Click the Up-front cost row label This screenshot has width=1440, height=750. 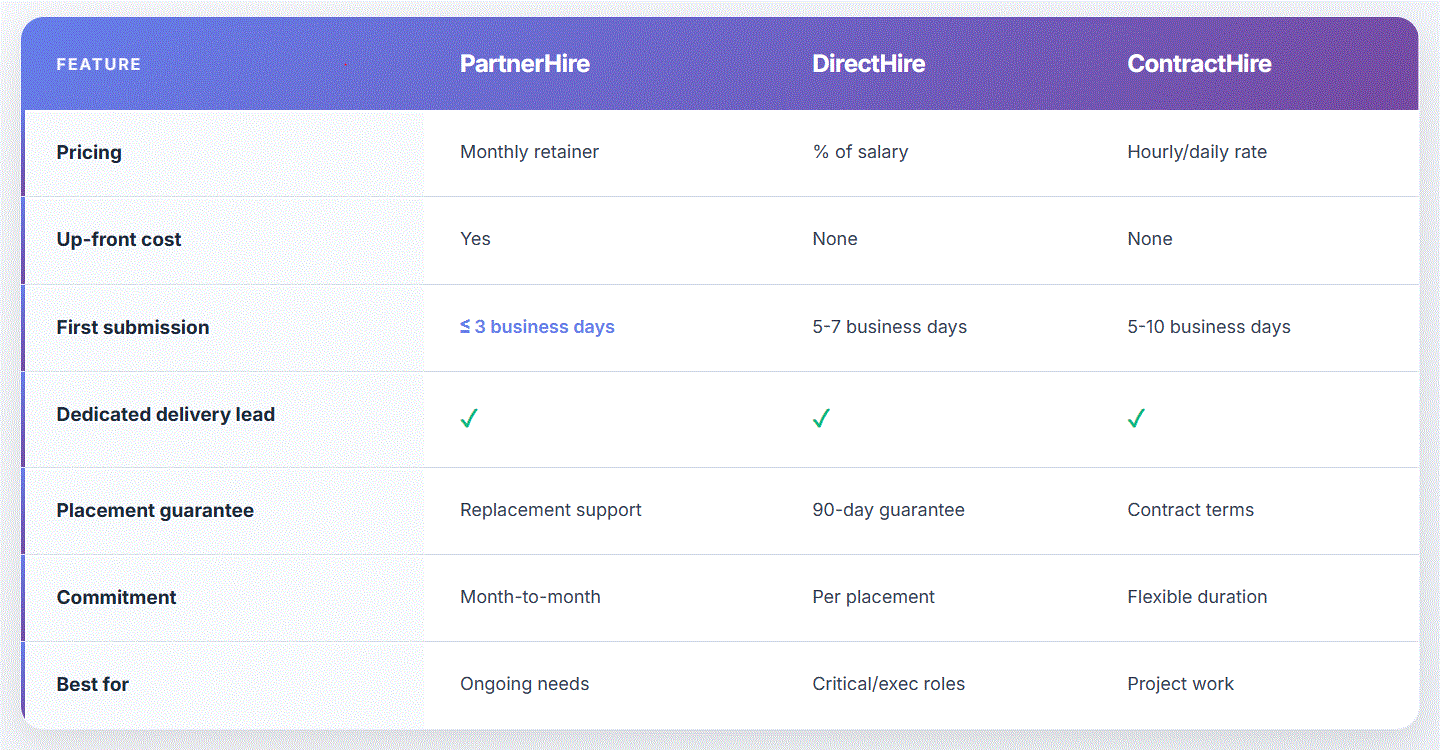[x=119, y=240]
